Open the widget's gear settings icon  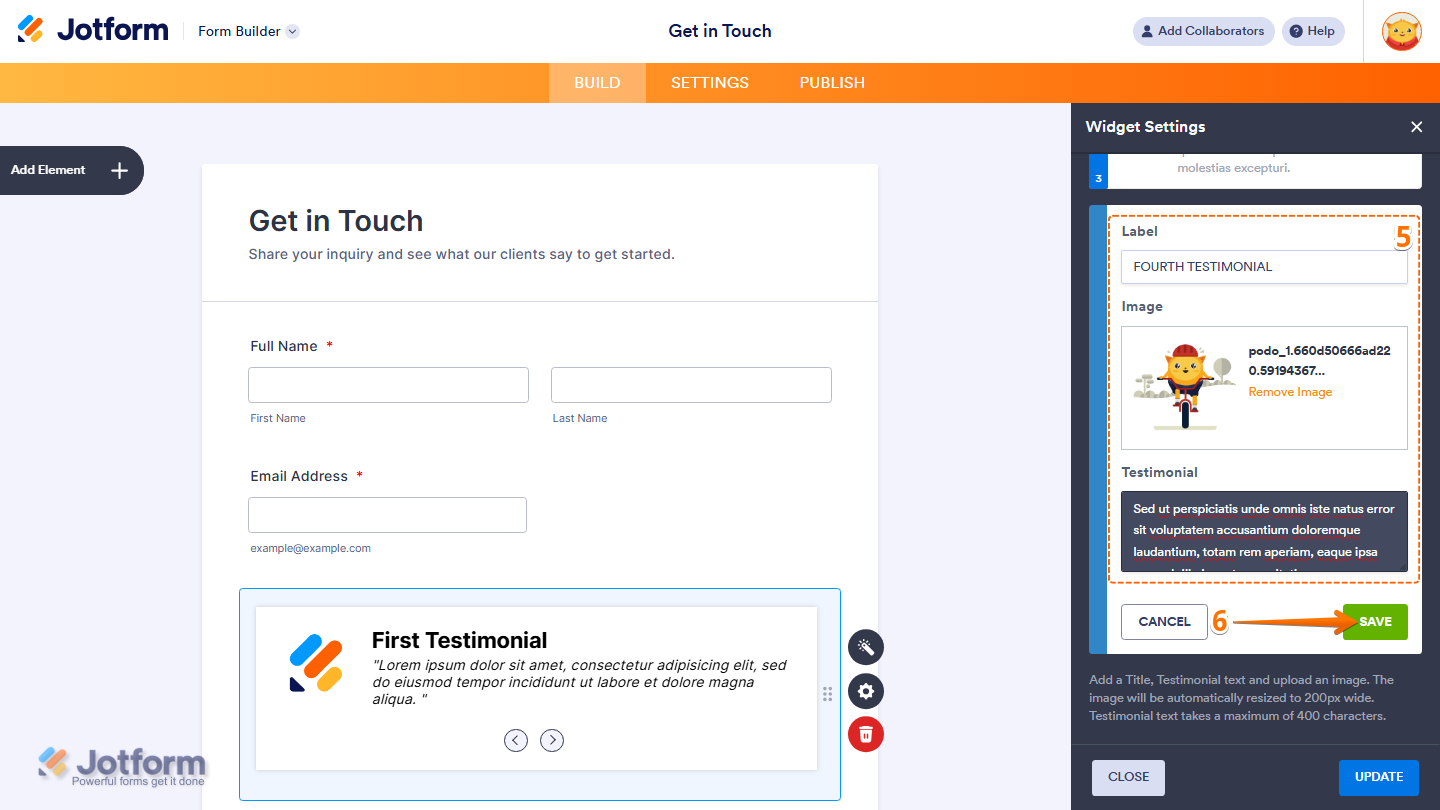tap(865, 691)
